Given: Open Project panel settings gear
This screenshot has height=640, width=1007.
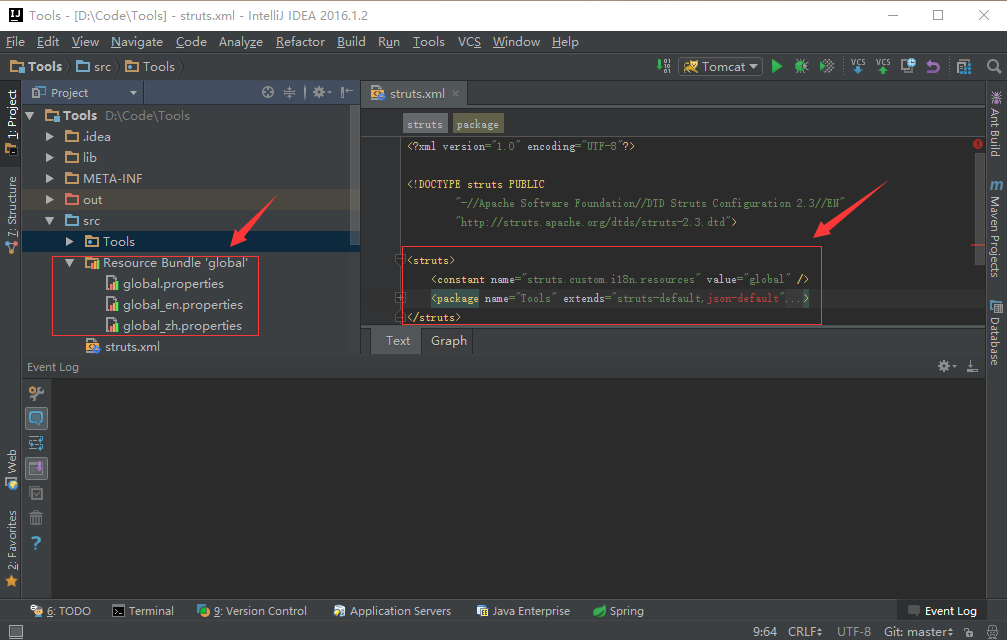Looking at the screenshot, I should tap(321, 92).
